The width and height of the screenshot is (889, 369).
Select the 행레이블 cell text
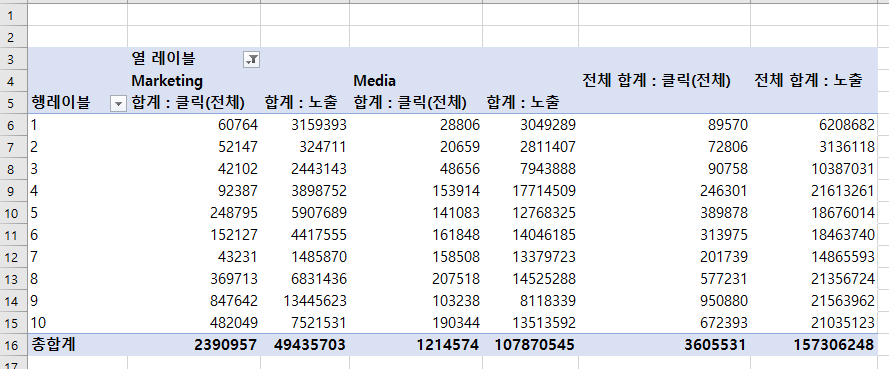(60, 103)
